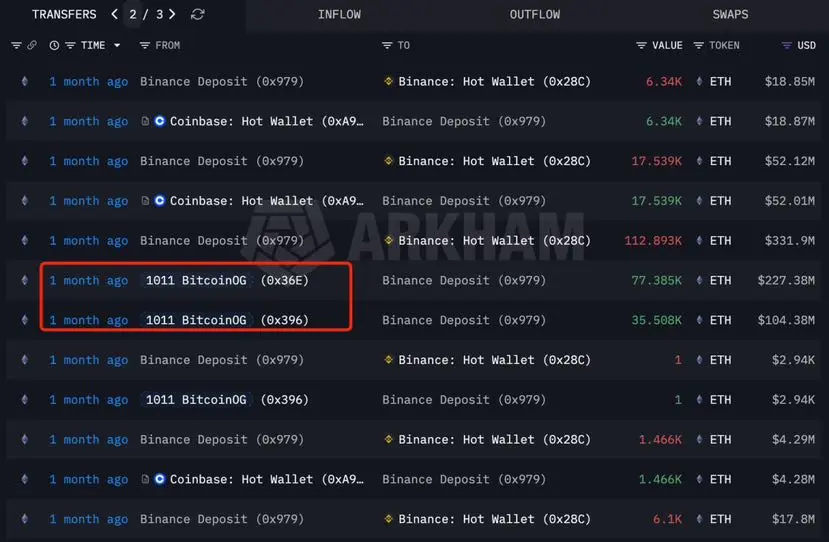Expand the TIME sort dropdown arrow
Image resolution: width=829 pixels, height=542 pixels.
117,45
